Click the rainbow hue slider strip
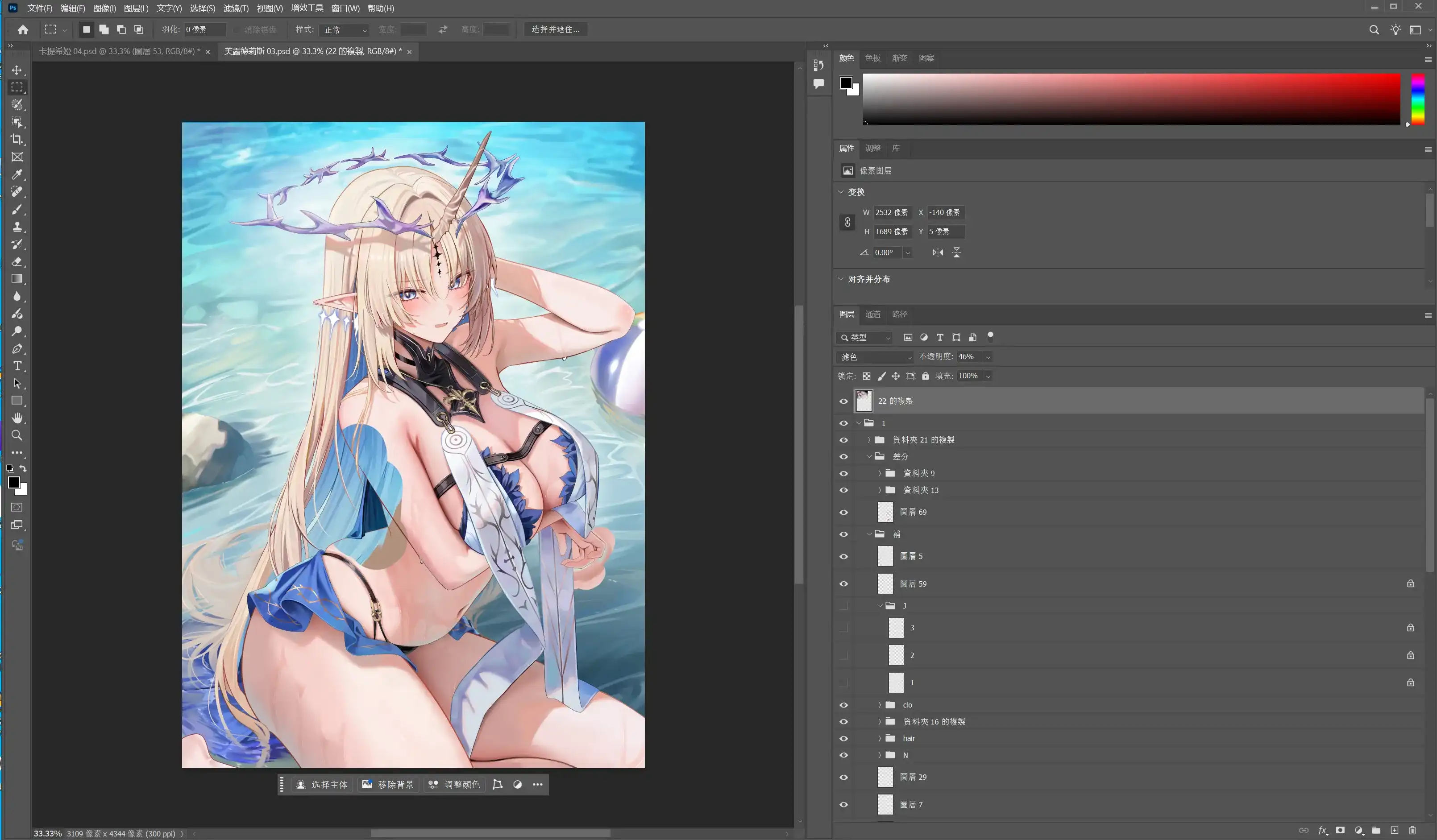This screenshot has height=840, width=1437. 1418,99
